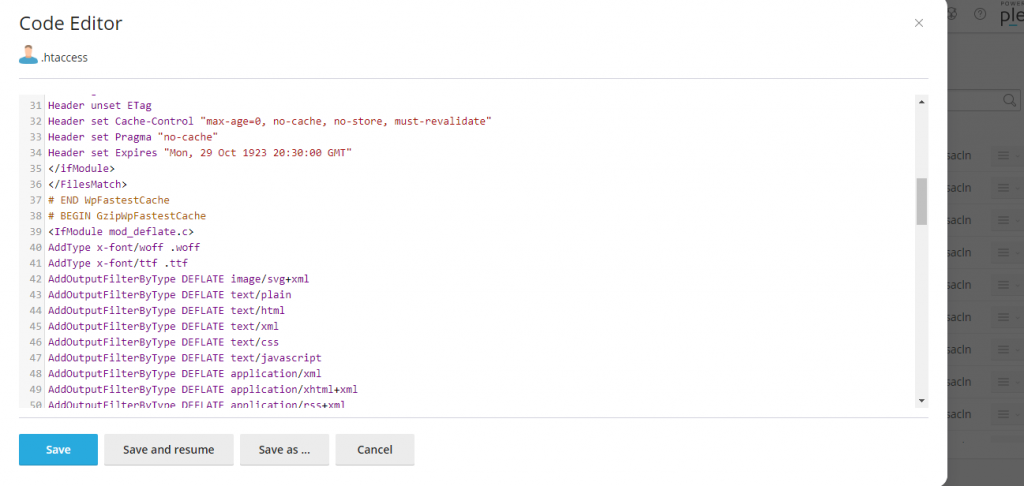The height and width of the screenshot is (486, 1024).
Task: Click the user avatar icon beside .htaccess
Action: 28,56
